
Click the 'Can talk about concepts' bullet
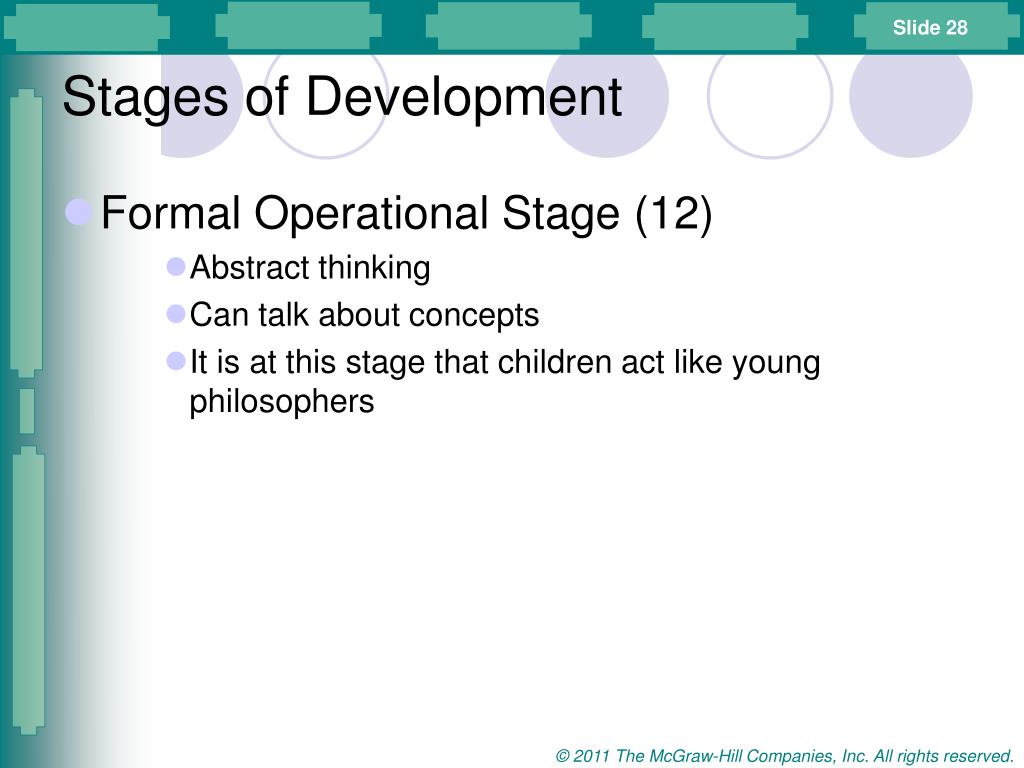pyautogui.click(x=364, y=315)
